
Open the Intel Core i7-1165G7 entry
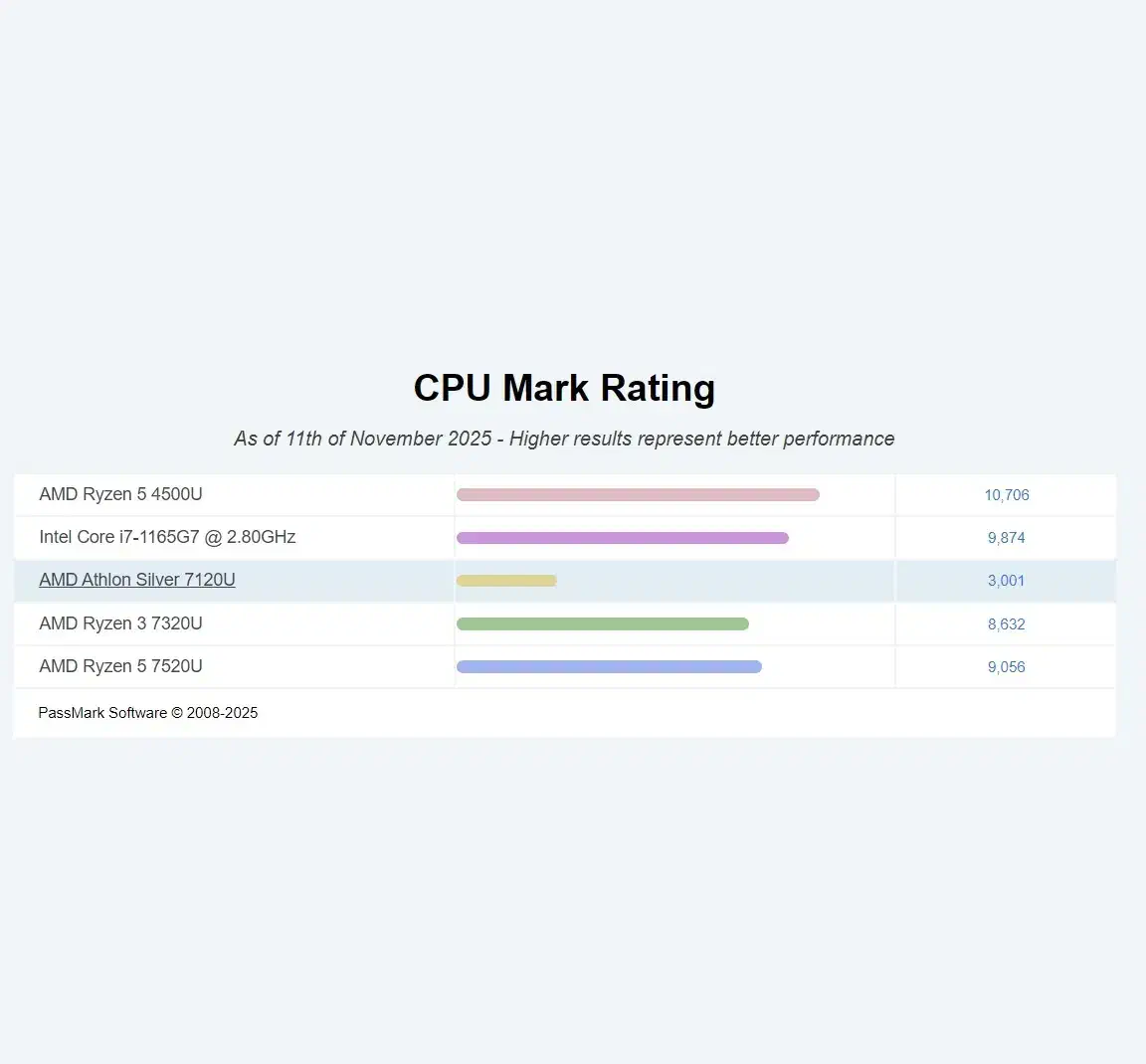[167, 537]
